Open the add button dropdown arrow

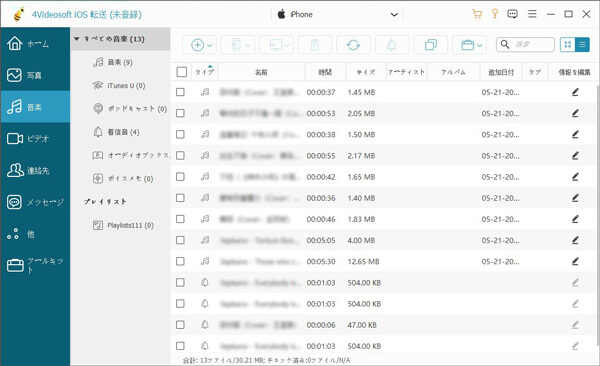(x=210, y=46)
